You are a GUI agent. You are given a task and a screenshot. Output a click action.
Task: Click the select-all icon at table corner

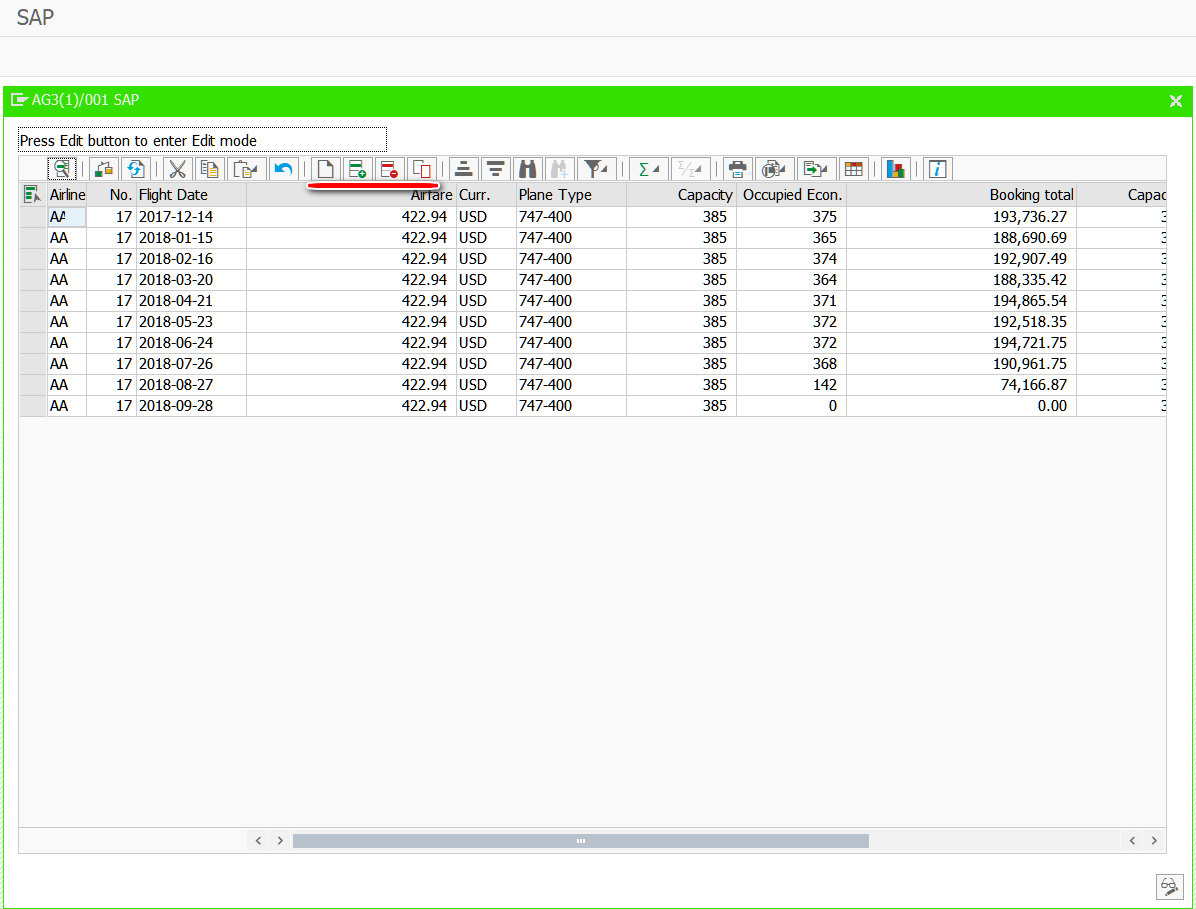click(32, 195)
